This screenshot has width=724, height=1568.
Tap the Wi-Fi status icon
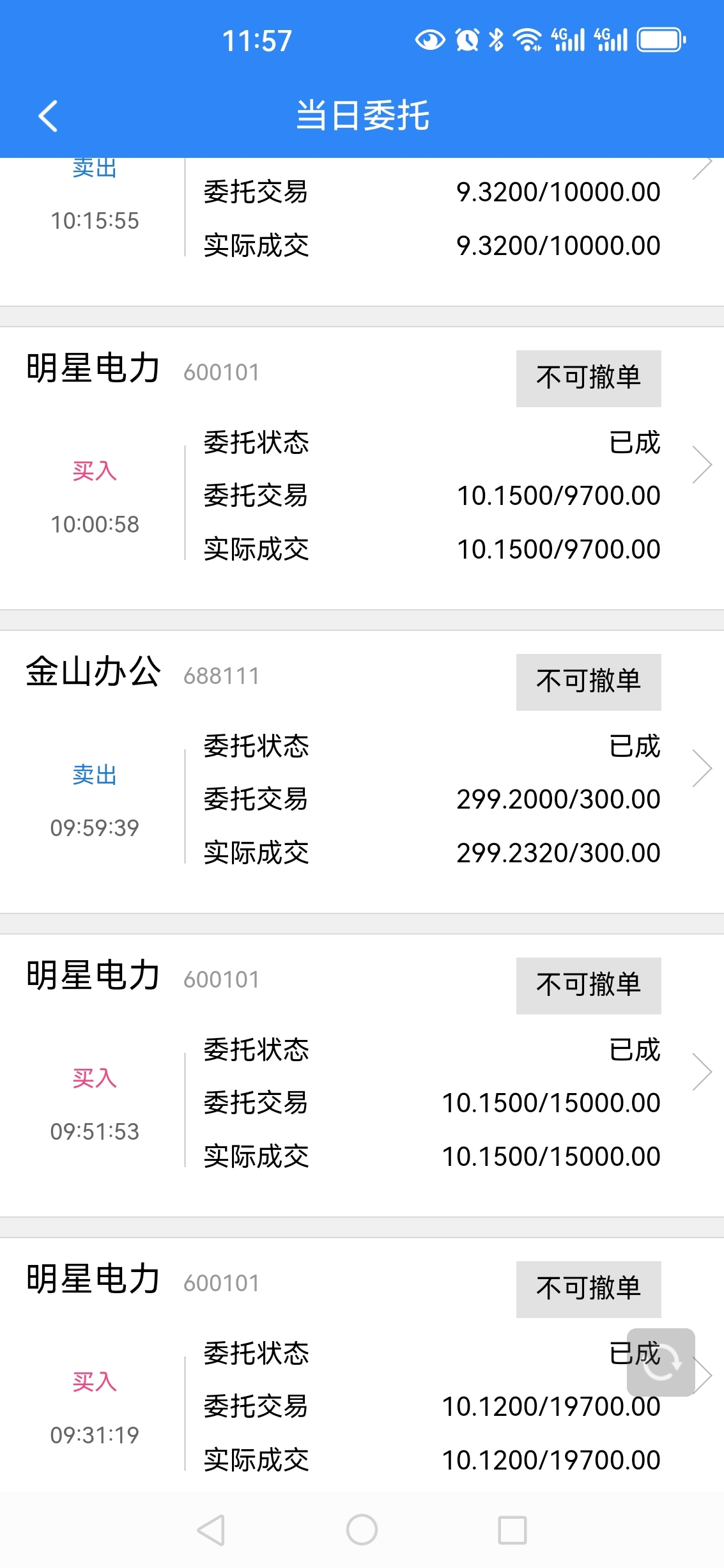point(528,40)
